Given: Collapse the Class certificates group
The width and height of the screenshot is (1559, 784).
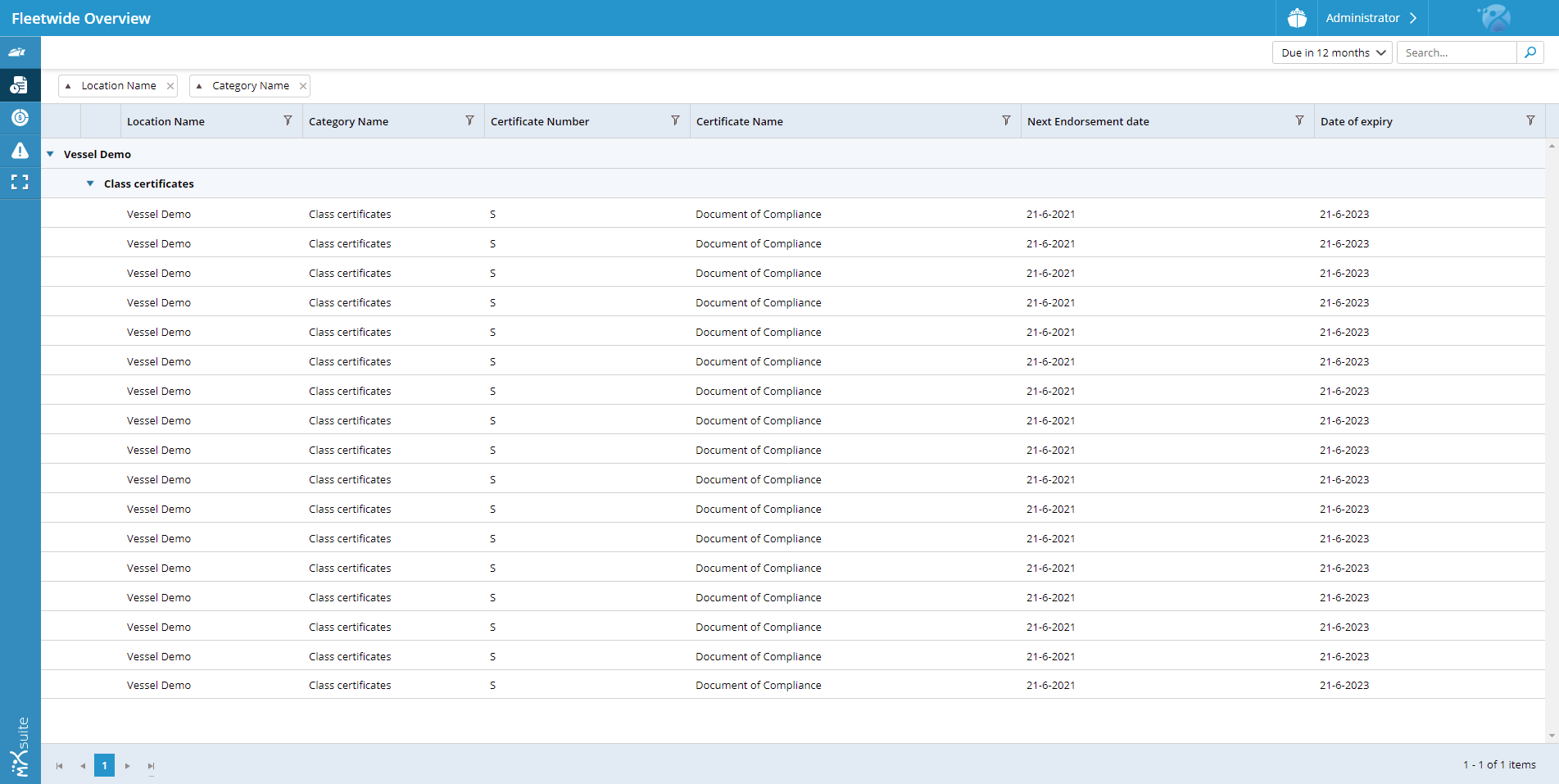Looking at the screenshot, I should click(90, 184).
